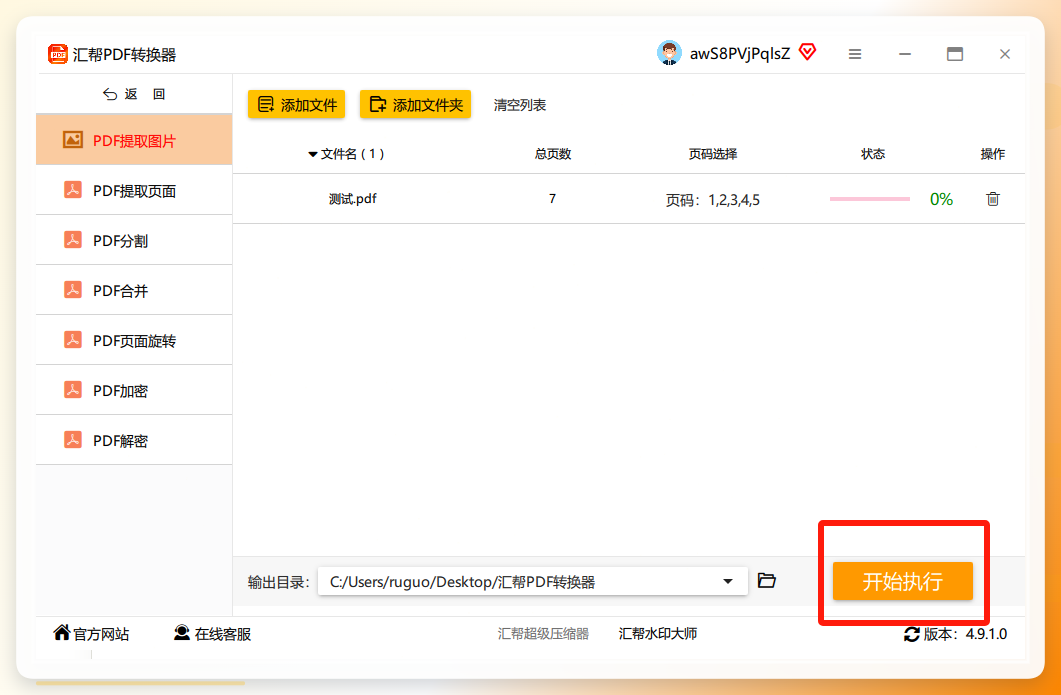
Task: Click username awS8PVjPqlsZ
Action: [740, 54]
